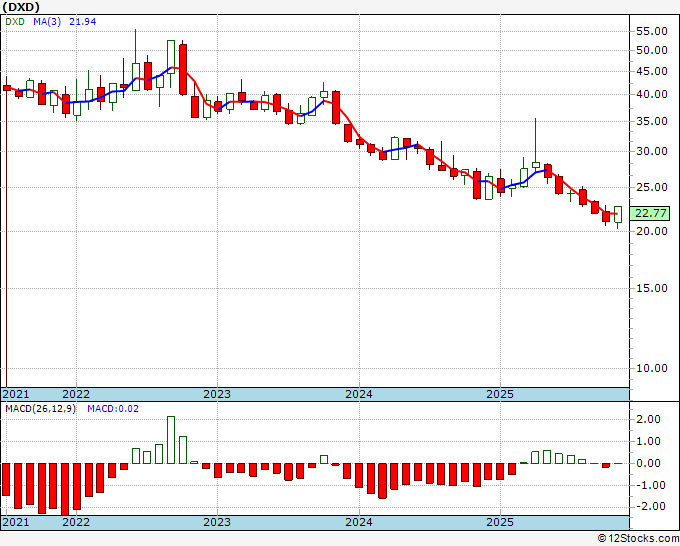Select 2025 on the price chart time axis
This screenshot has height=546, width=680.
[500, 394]
